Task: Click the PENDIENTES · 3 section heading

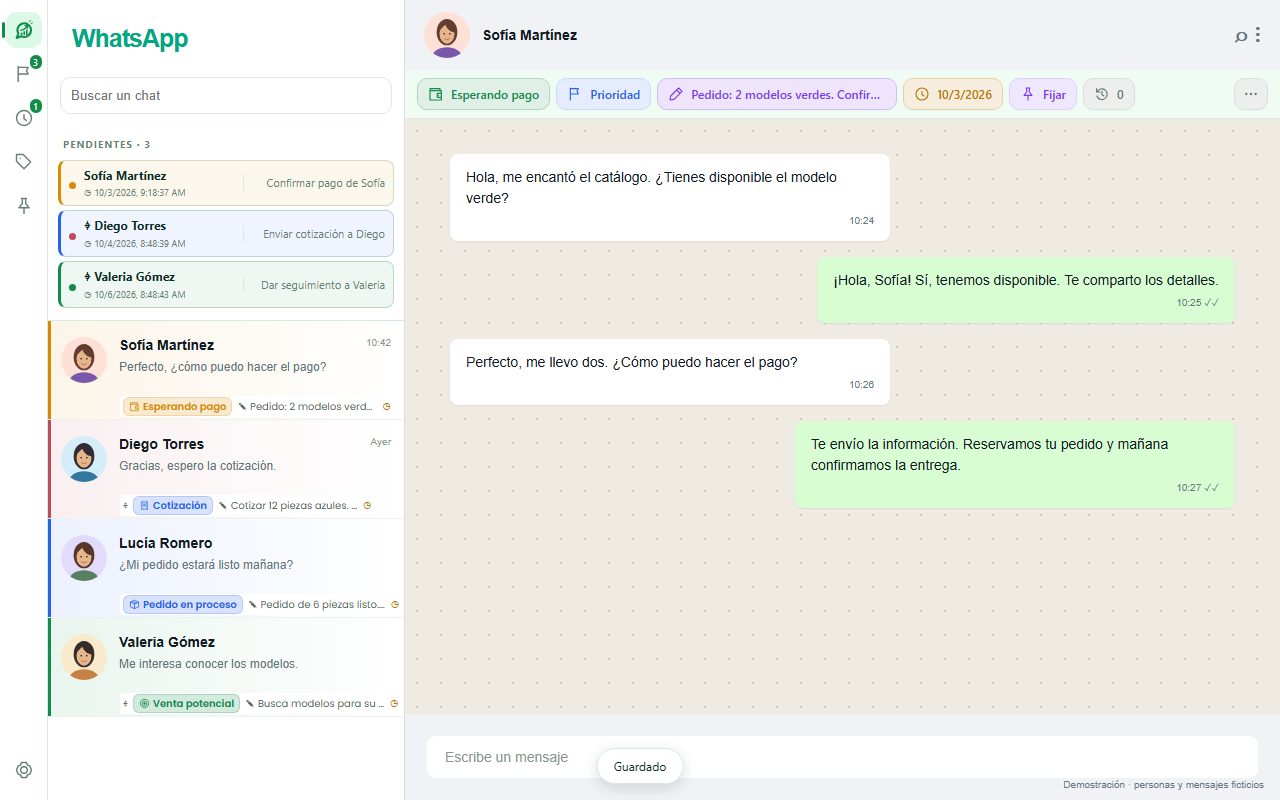Action: point(107,145)
